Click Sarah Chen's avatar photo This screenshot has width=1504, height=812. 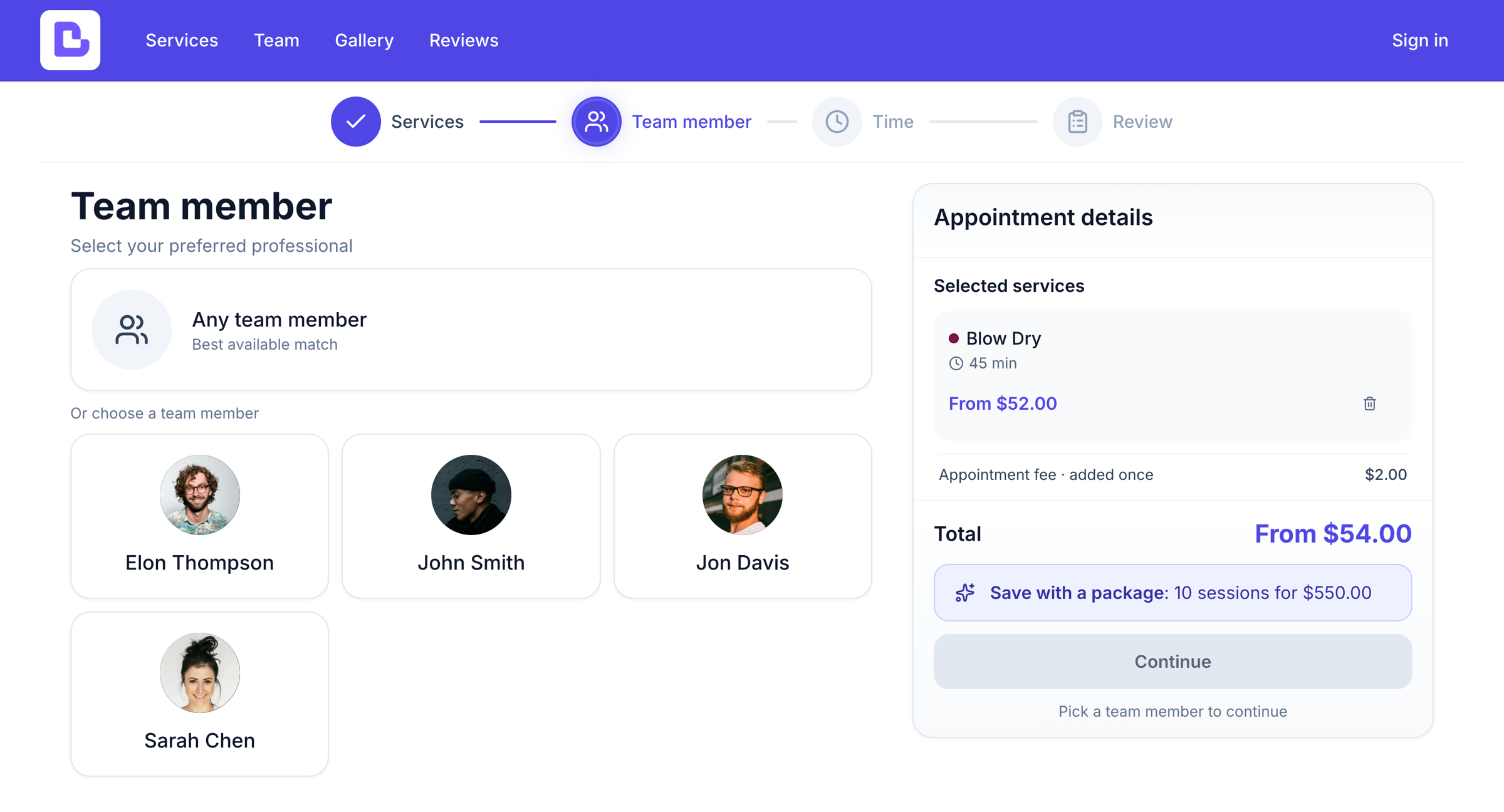tap(200, 673)
